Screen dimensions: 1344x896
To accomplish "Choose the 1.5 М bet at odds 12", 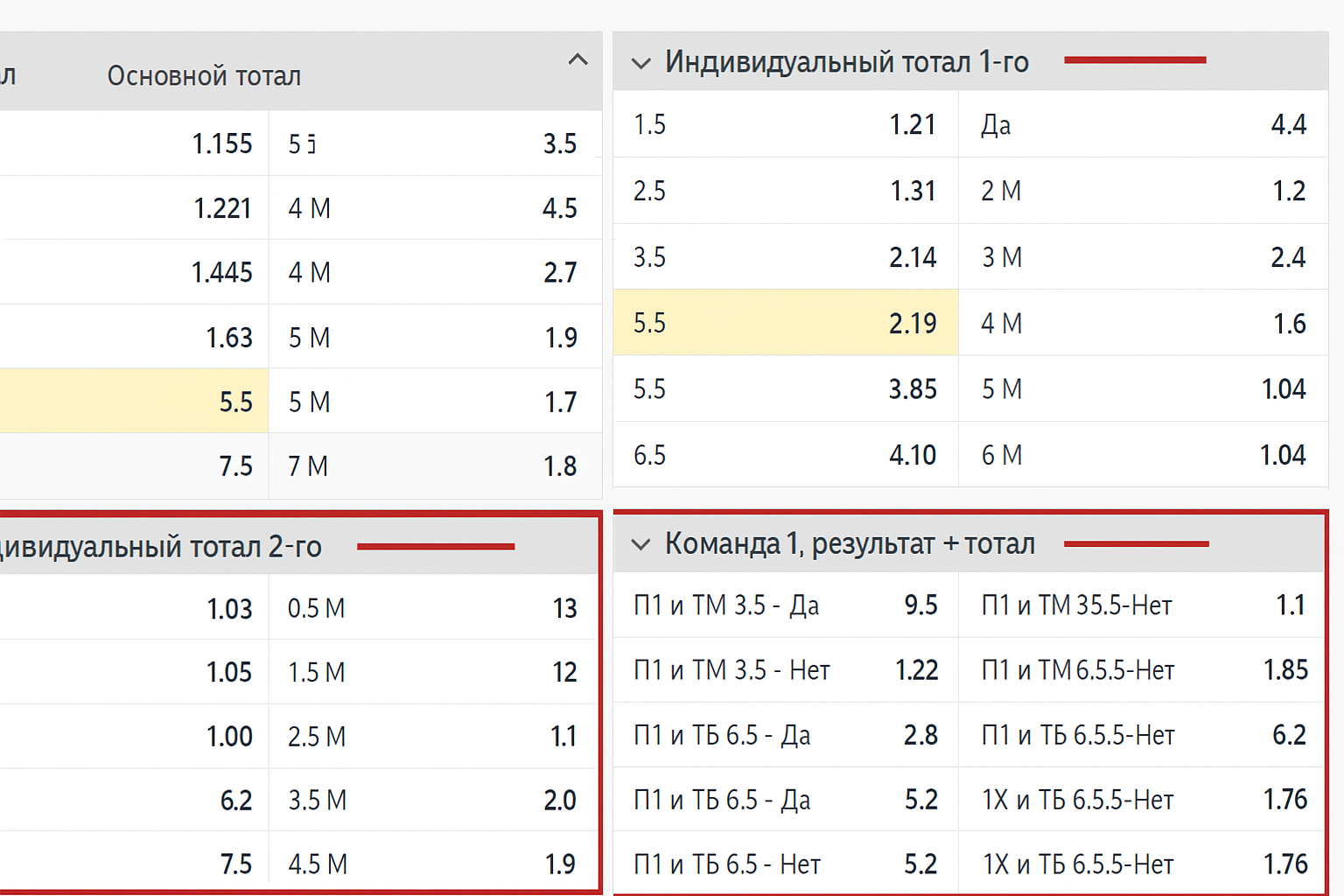I will coord(433,672).
